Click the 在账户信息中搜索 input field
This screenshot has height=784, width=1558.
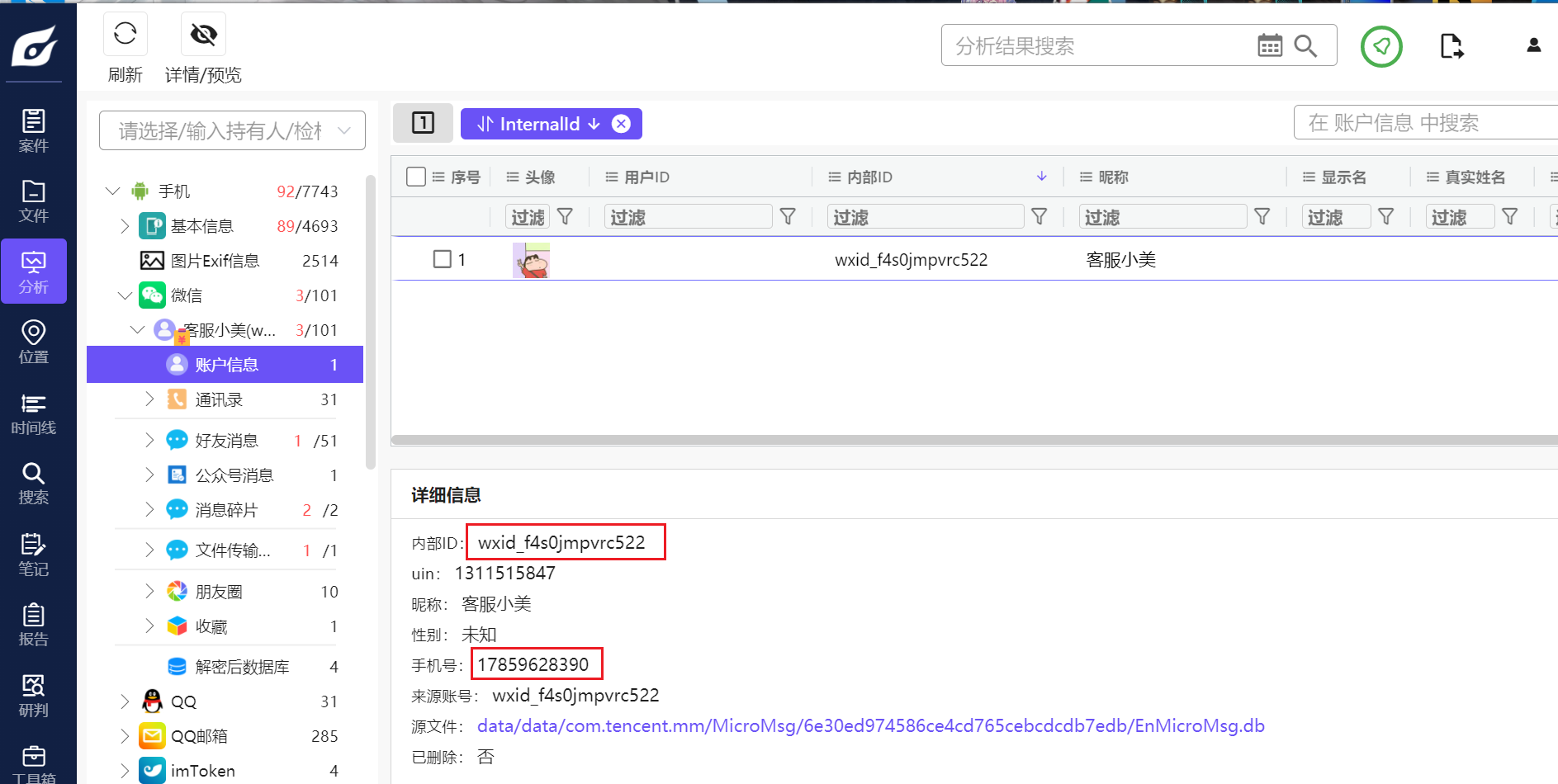[1424, 123]
